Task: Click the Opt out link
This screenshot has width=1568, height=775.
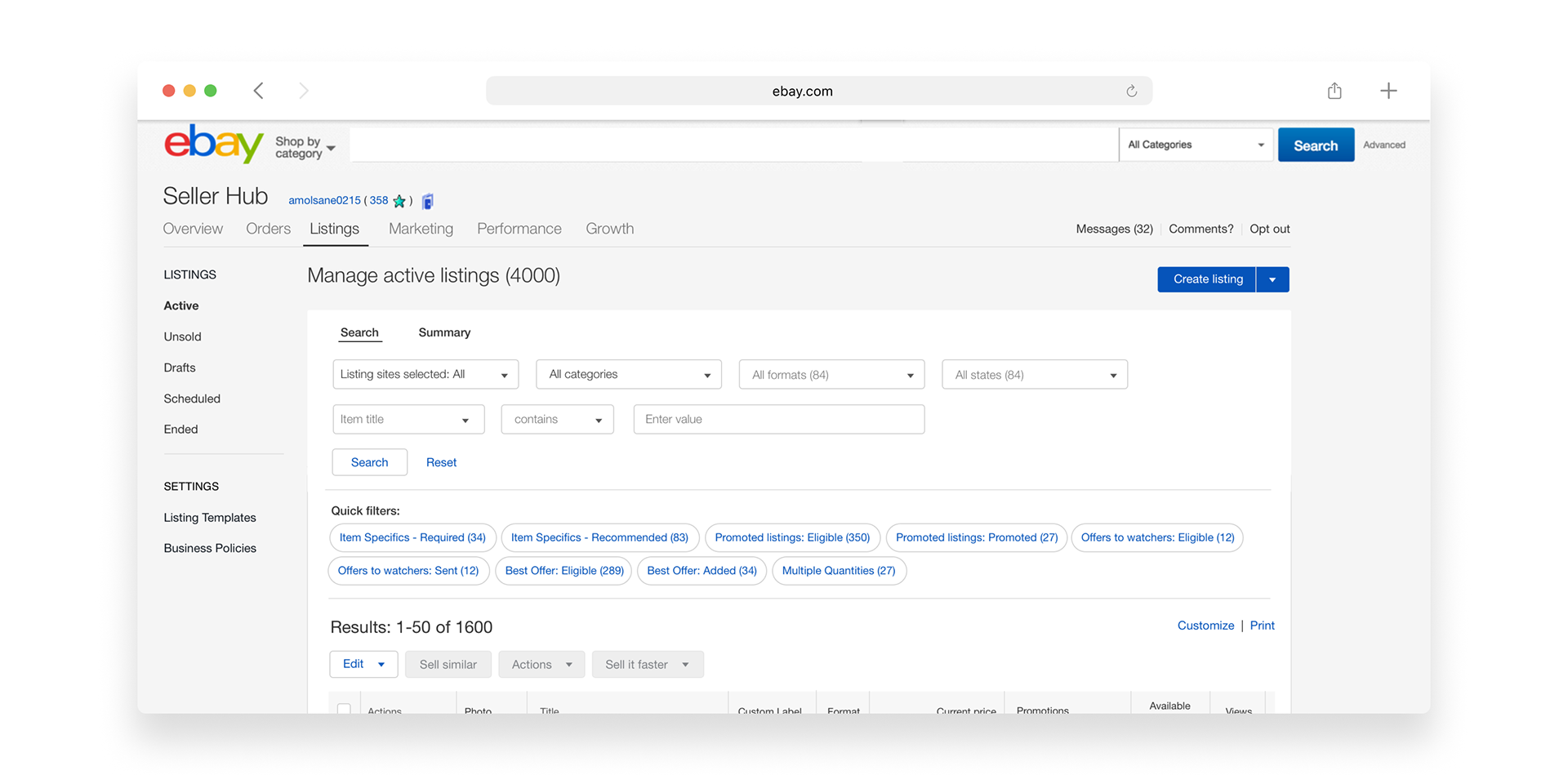Action: 1269,229
